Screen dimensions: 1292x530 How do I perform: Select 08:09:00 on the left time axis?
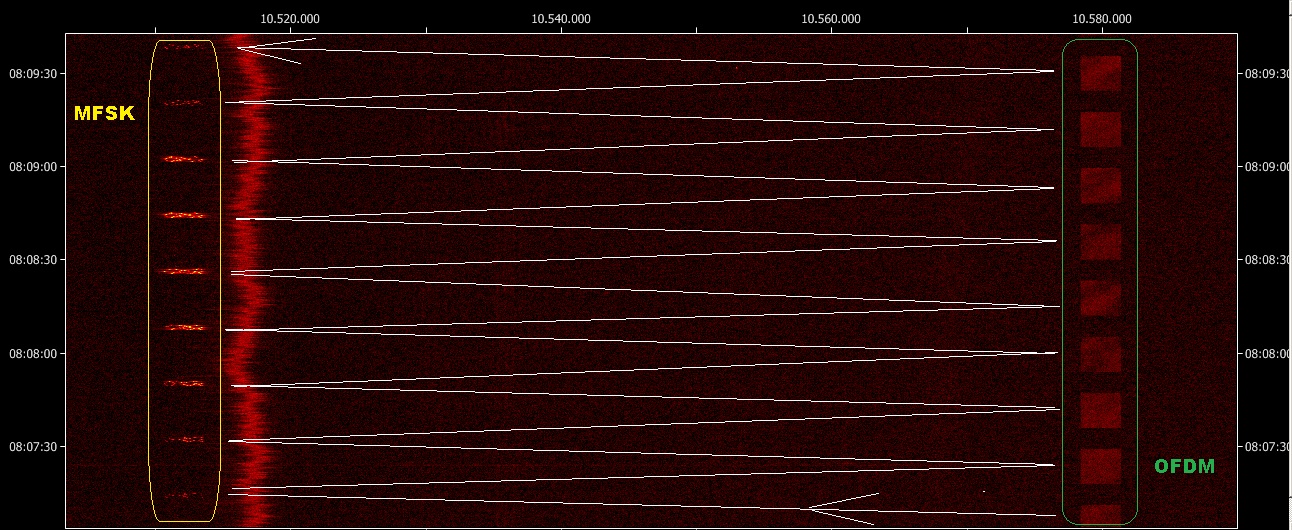[32, 166]
